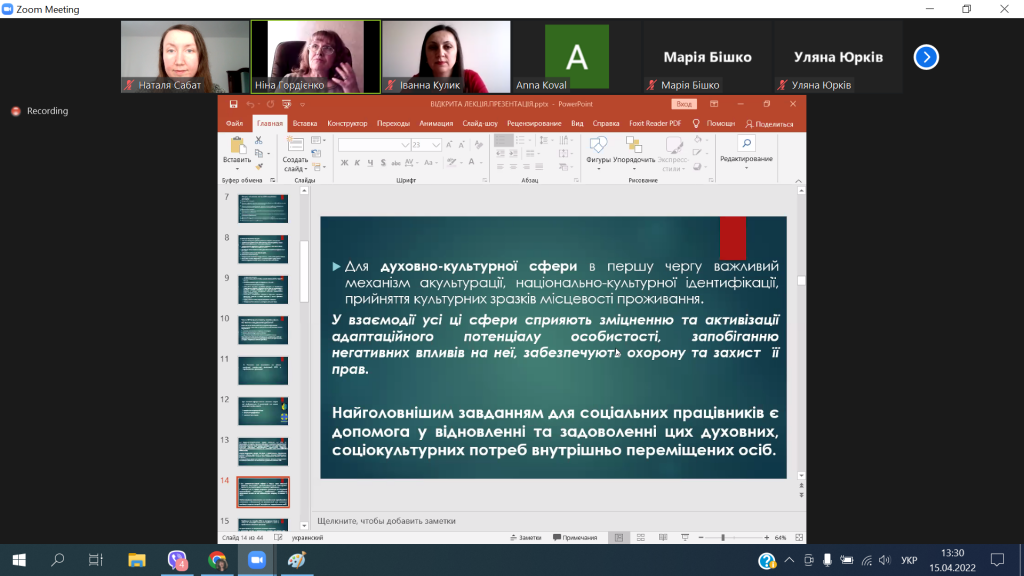
Task: Click the Поделиться share button
Action: (x=770, y=124)
